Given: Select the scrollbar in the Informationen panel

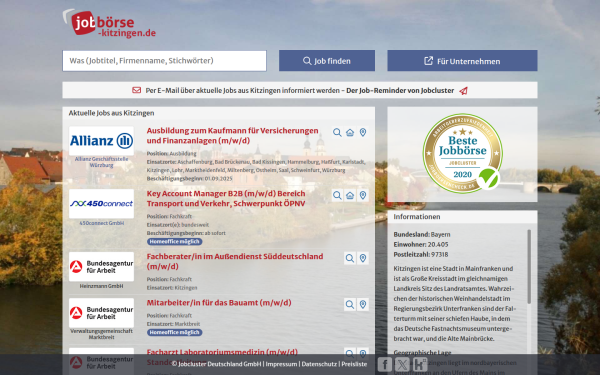Looking at the screenshot, I should [x=529, y=267].
